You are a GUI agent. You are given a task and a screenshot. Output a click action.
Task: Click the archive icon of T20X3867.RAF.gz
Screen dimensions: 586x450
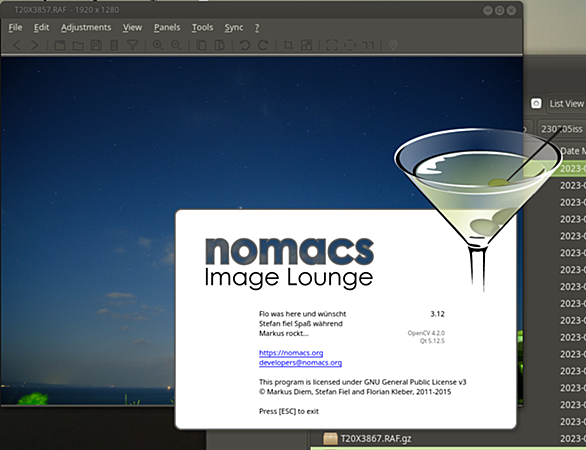330,439
